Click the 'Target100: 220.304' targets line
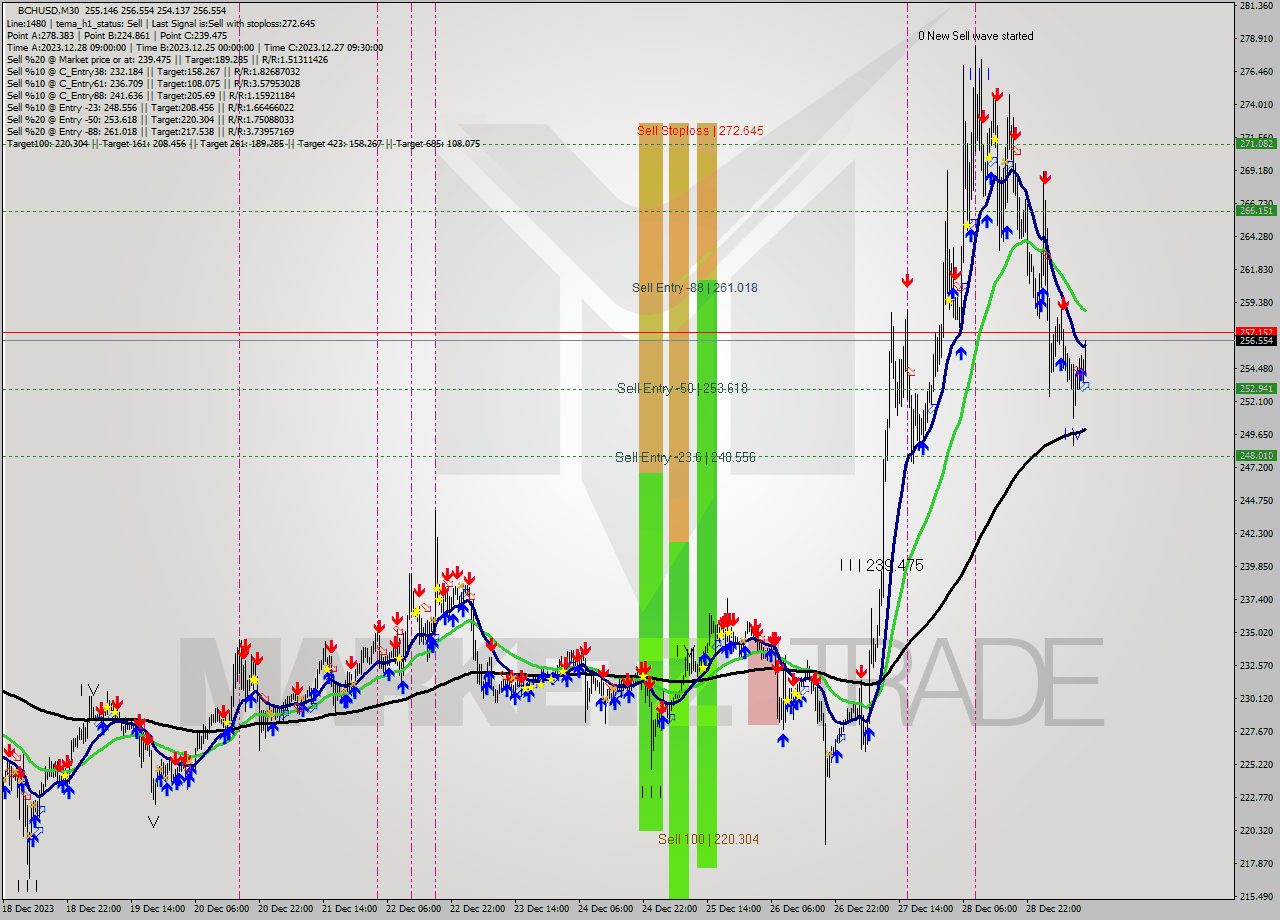This screenshot has height=920, width=1280. click(242, 143)
